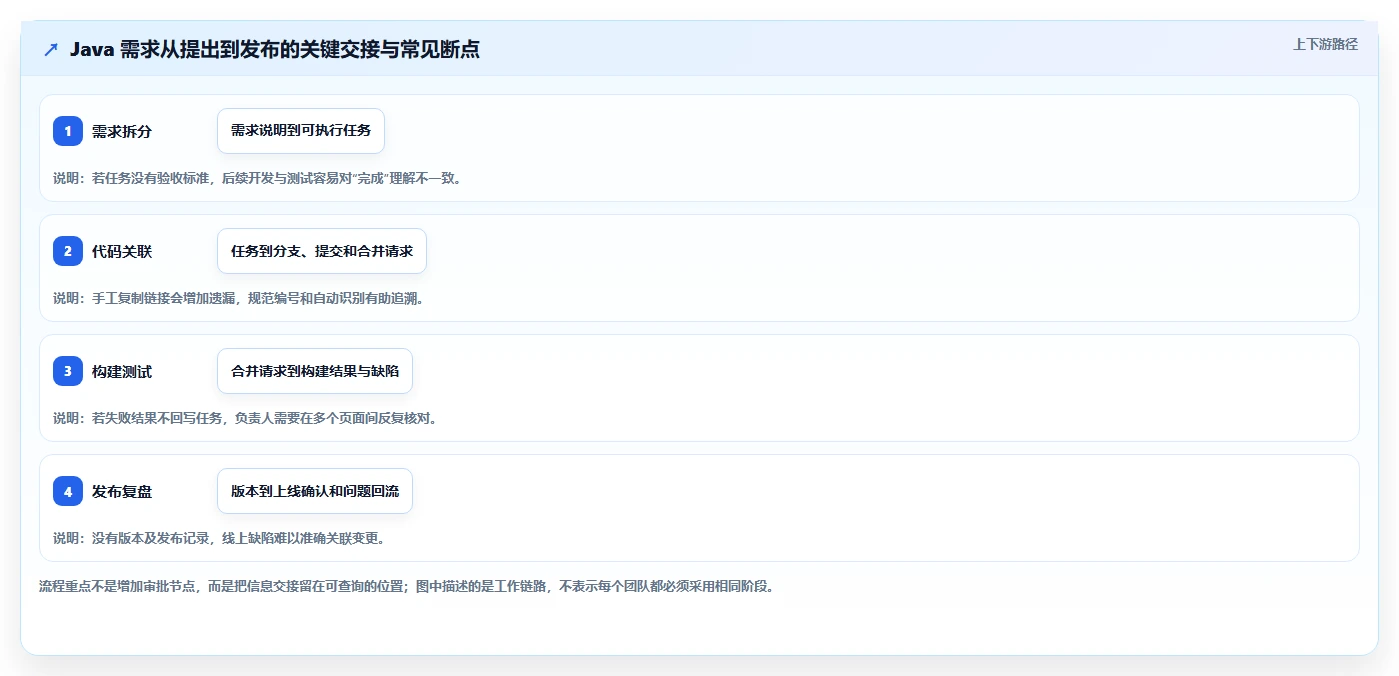Select the 版本到上线确认和问题回流 chip
This screenshot has height=676, width=1399.
tap(315, 491)
